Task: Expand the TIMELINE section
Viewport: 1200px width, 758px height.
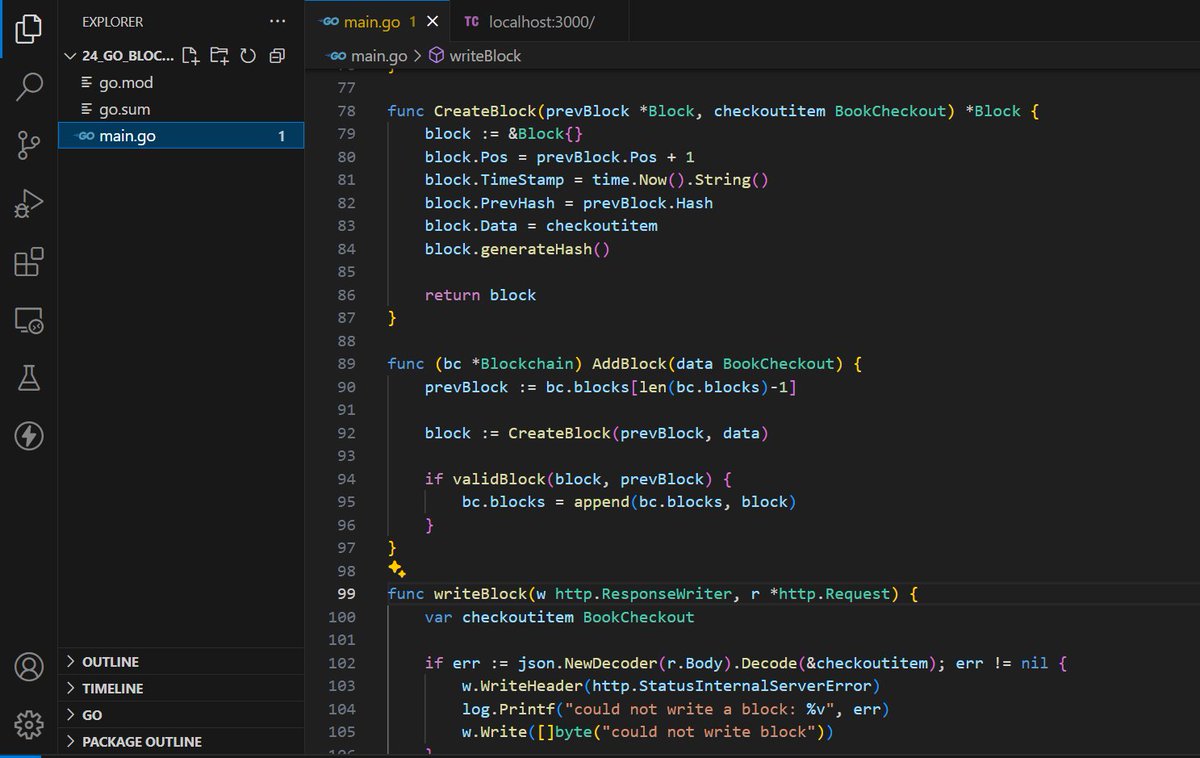Action: pyautogui.click(x=181, y=688)
